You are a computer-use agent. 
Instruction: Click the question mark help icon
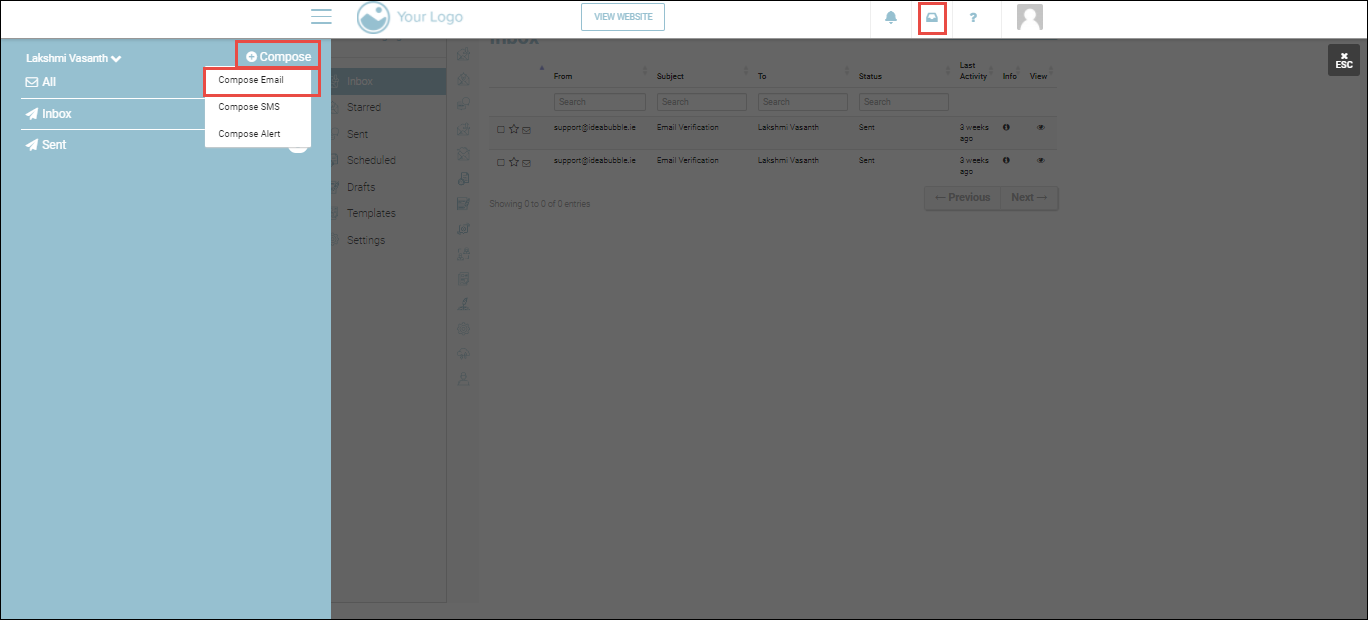tap(973, 18)
